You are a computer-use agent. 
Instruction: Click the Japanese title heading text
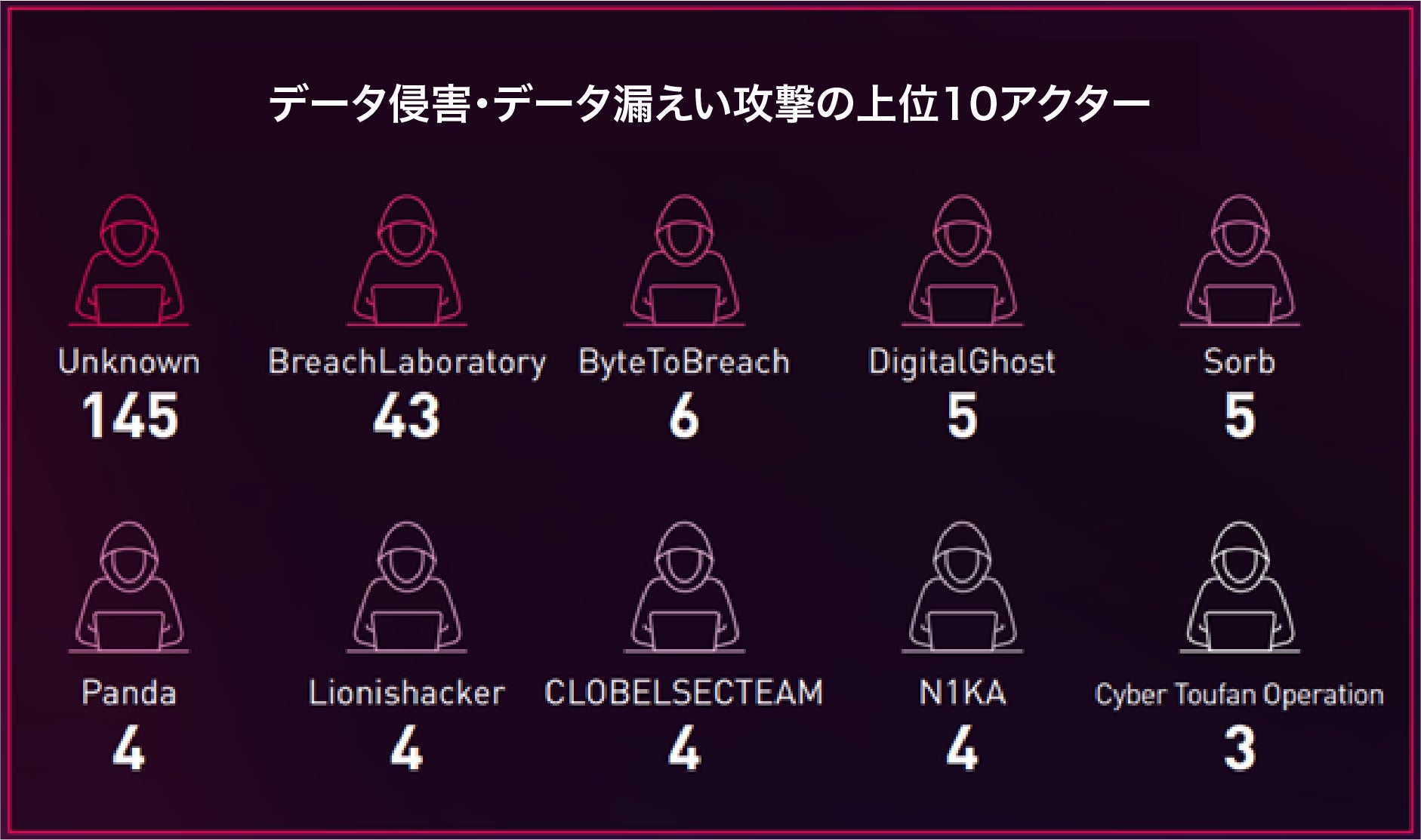pyautogui.click(x=709, y=103)
